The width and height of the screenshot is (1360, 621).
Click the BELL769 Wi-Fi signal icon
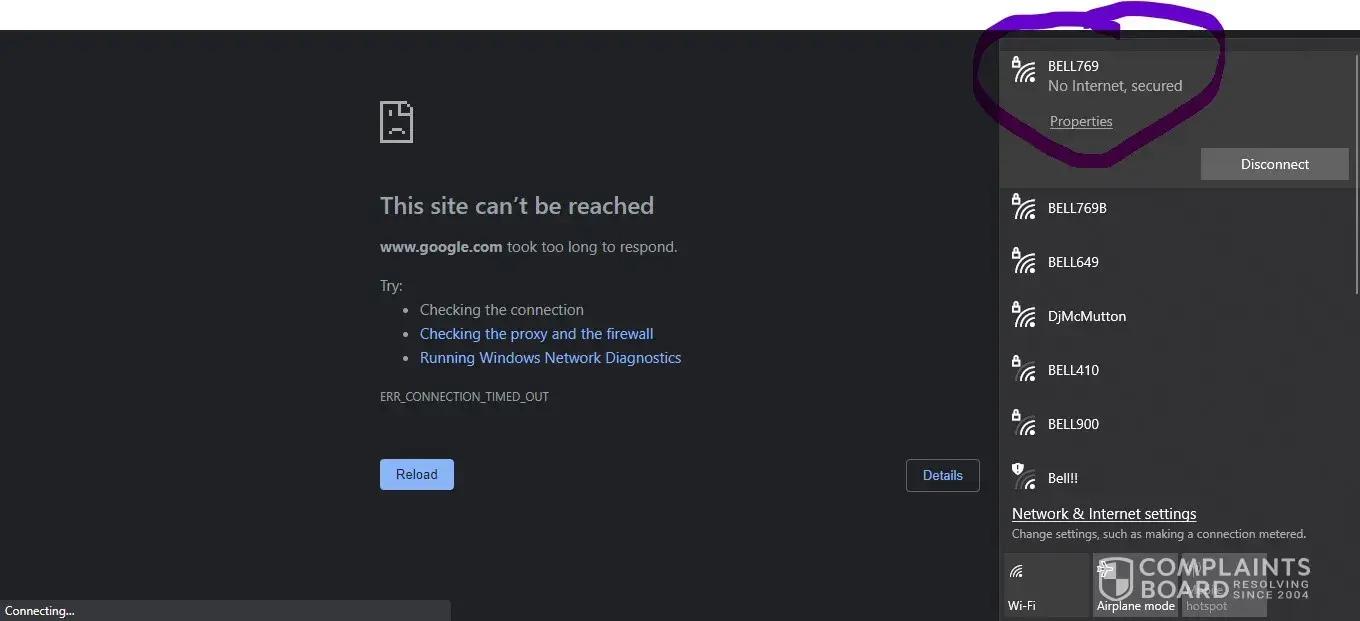tap(1023, 69)
